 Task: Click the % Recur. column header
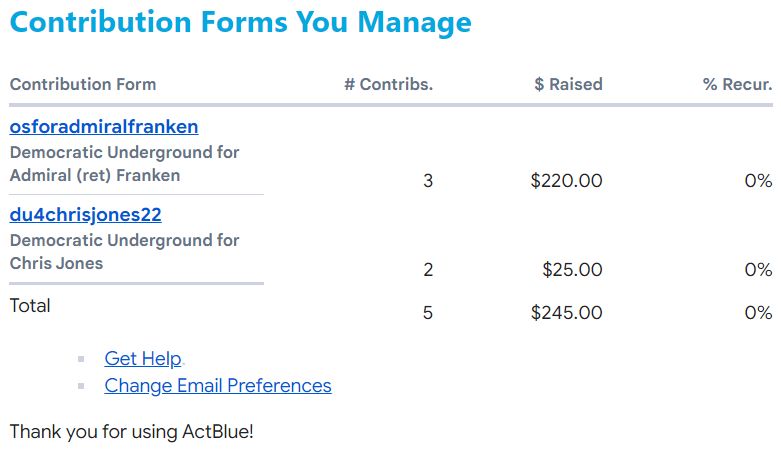(737, 84)
